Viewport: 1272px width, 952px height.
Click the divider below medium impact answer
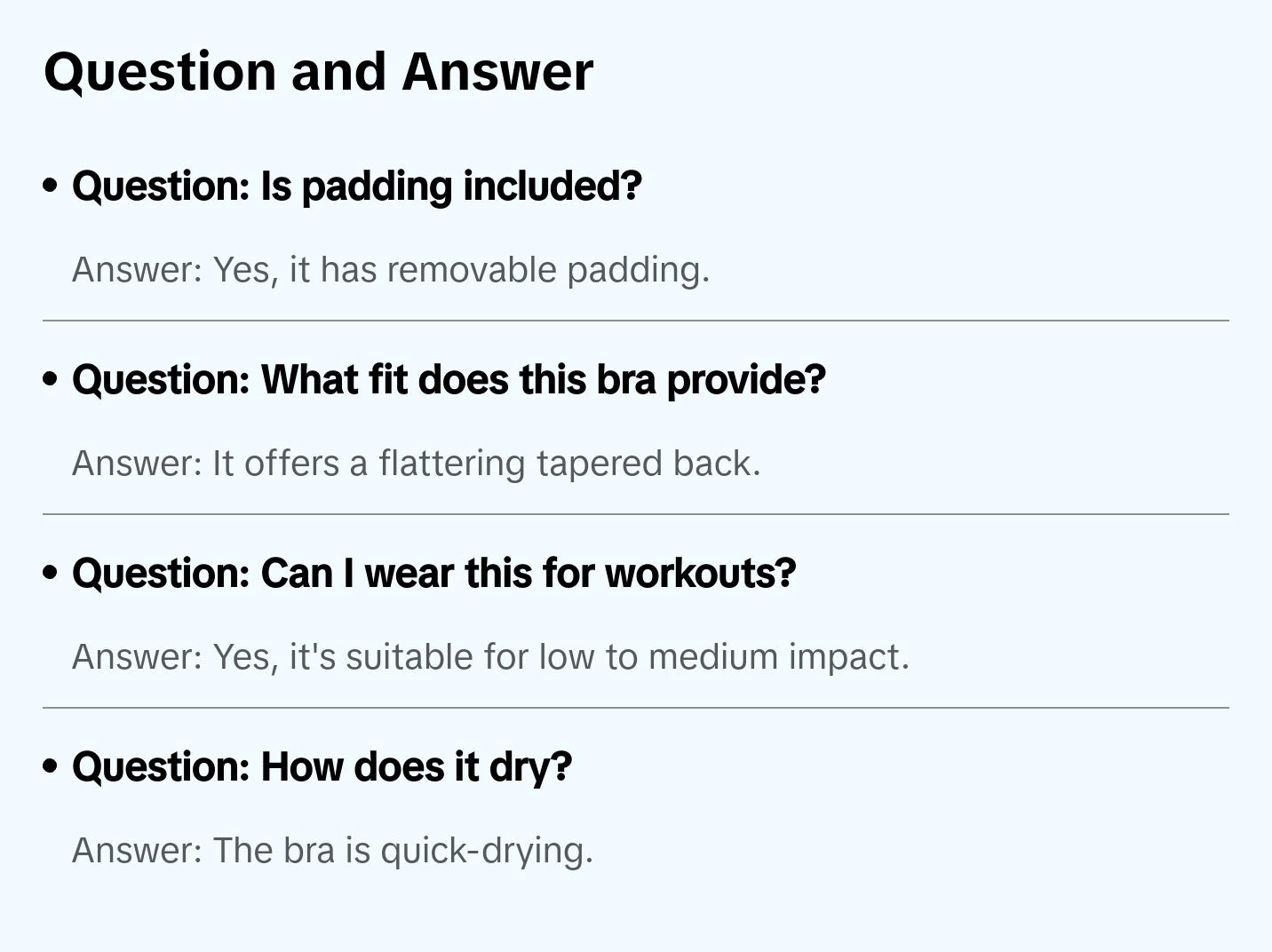636,708
